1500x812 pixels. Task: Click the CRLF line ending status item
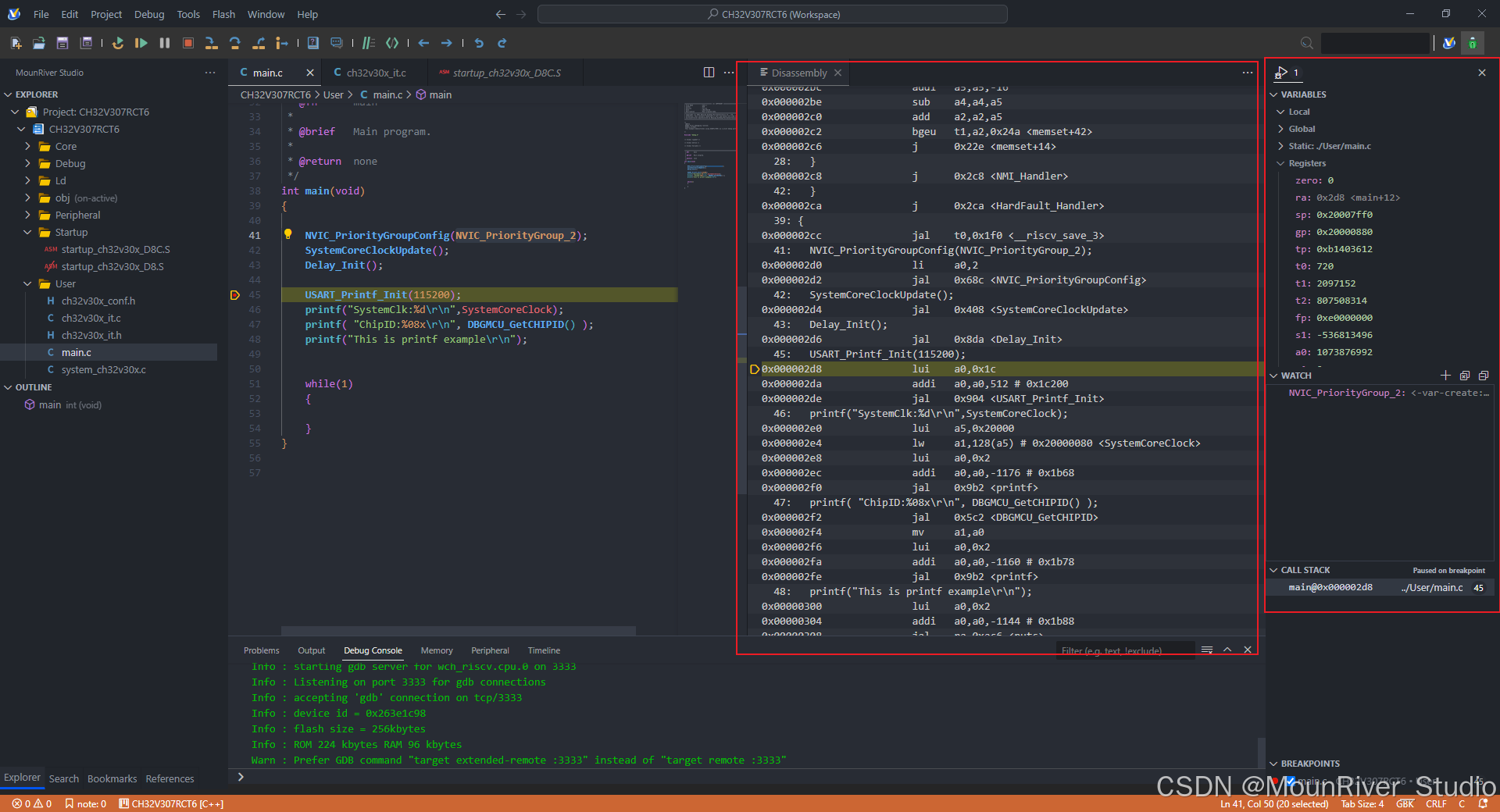(1436, 803)
